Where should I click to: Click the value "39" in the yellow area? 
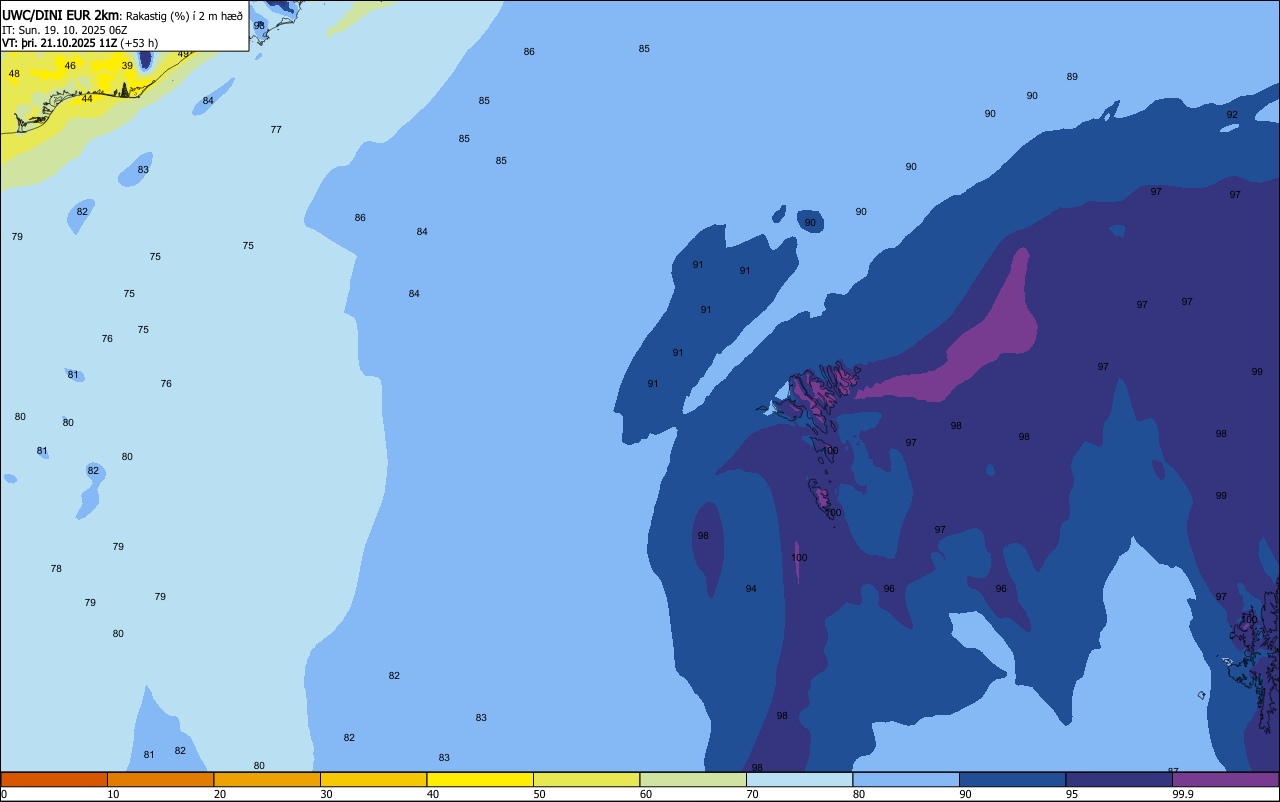pos(127,66)
